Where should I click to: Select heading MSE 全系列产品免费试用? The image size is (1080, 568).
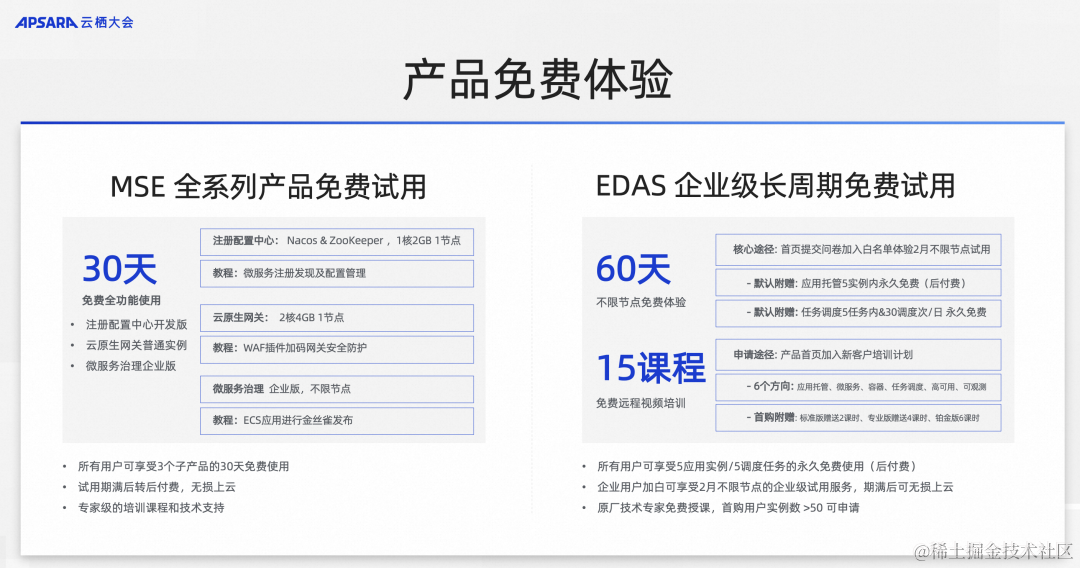click(269, 187)
